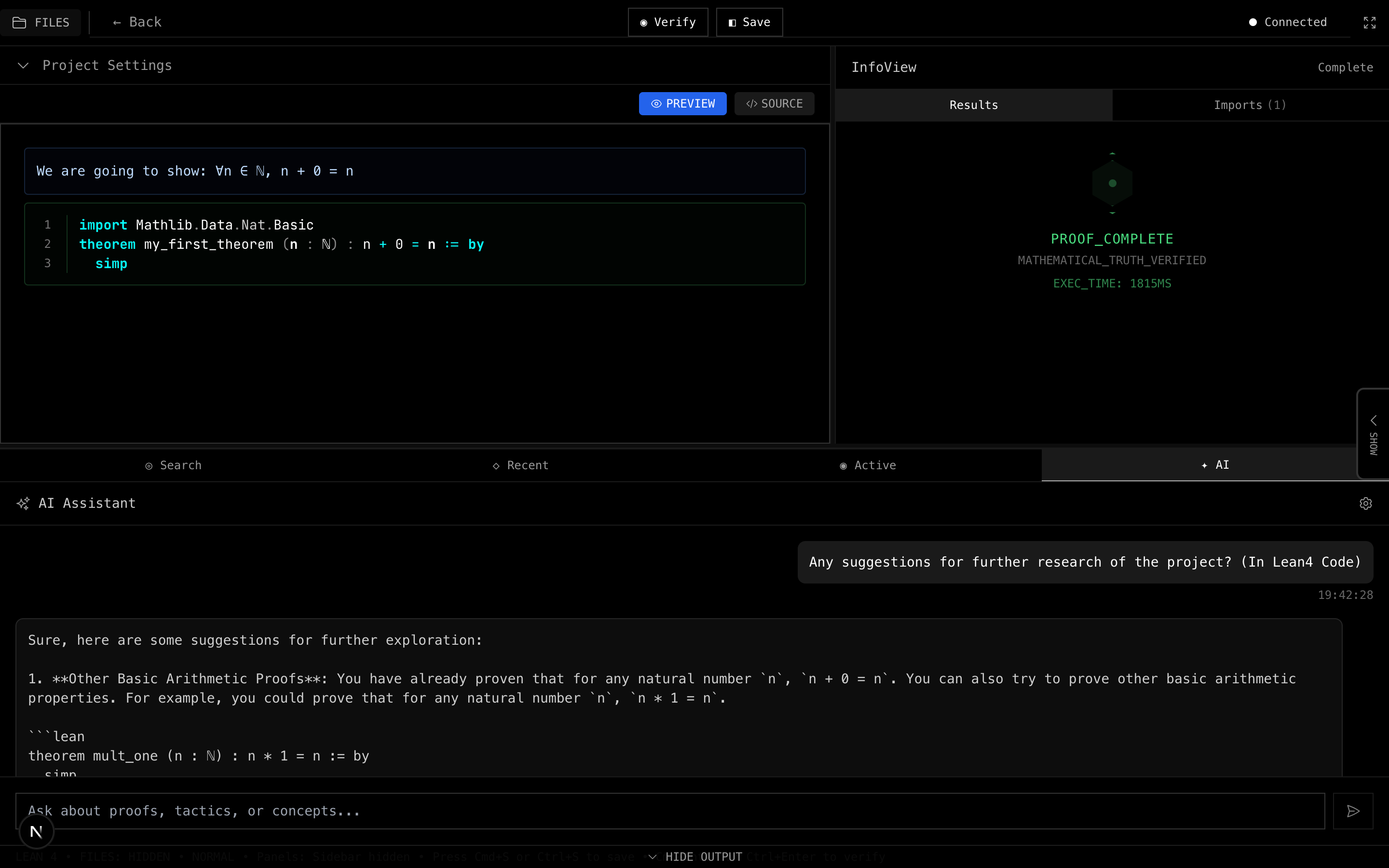Click the fullscreen expand icon
1389x868 pixels.
click(x=1370, y=22)
